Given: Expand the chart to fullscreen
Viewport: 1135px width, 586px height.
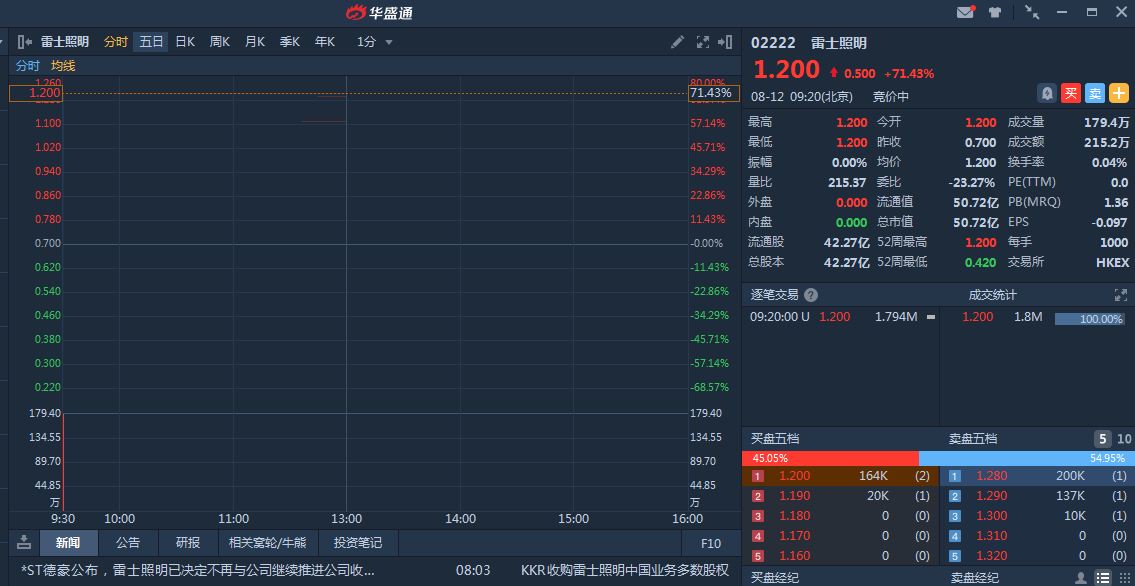Looking at the screenshot, I should [x=702, y=42].
